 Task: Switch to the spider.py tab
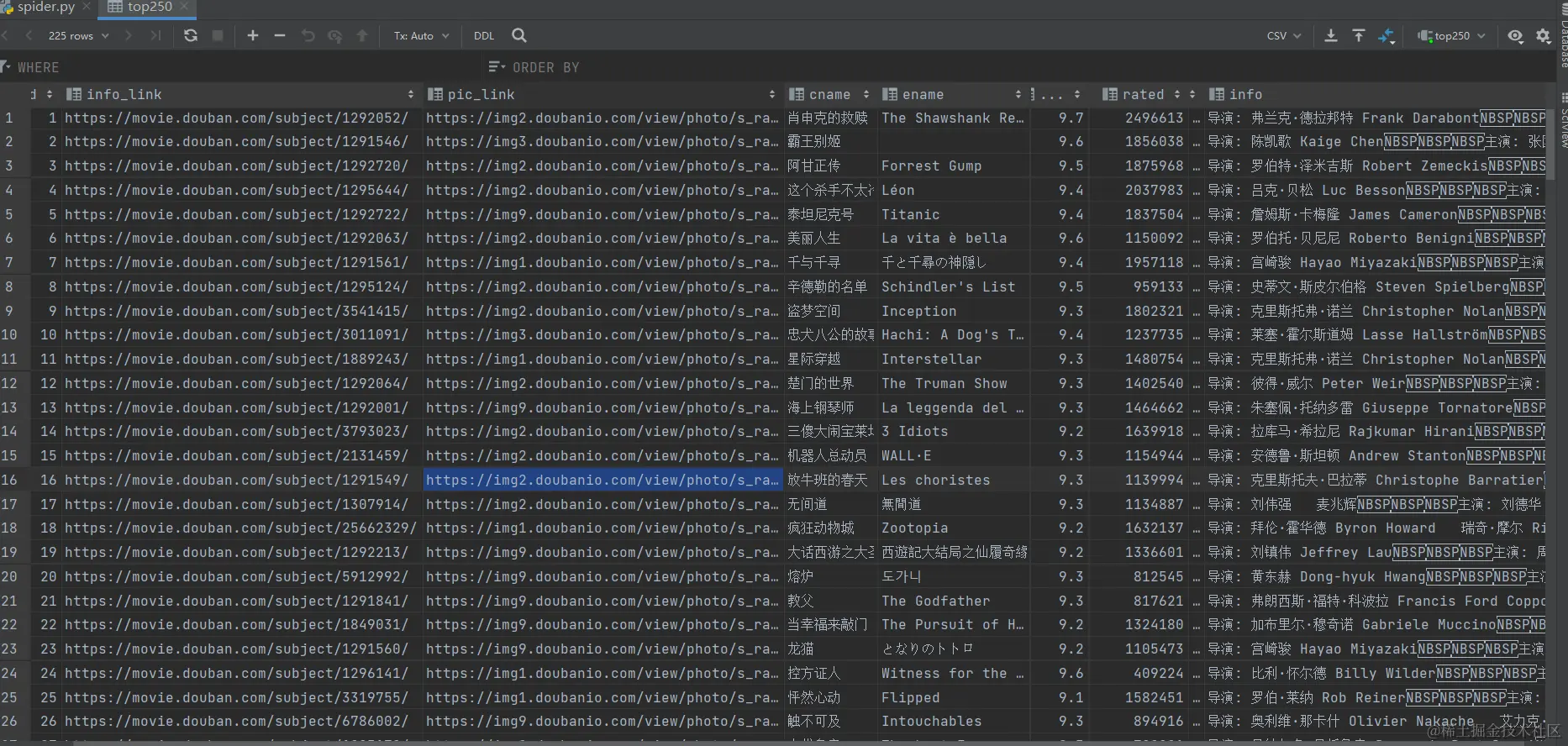45,8
